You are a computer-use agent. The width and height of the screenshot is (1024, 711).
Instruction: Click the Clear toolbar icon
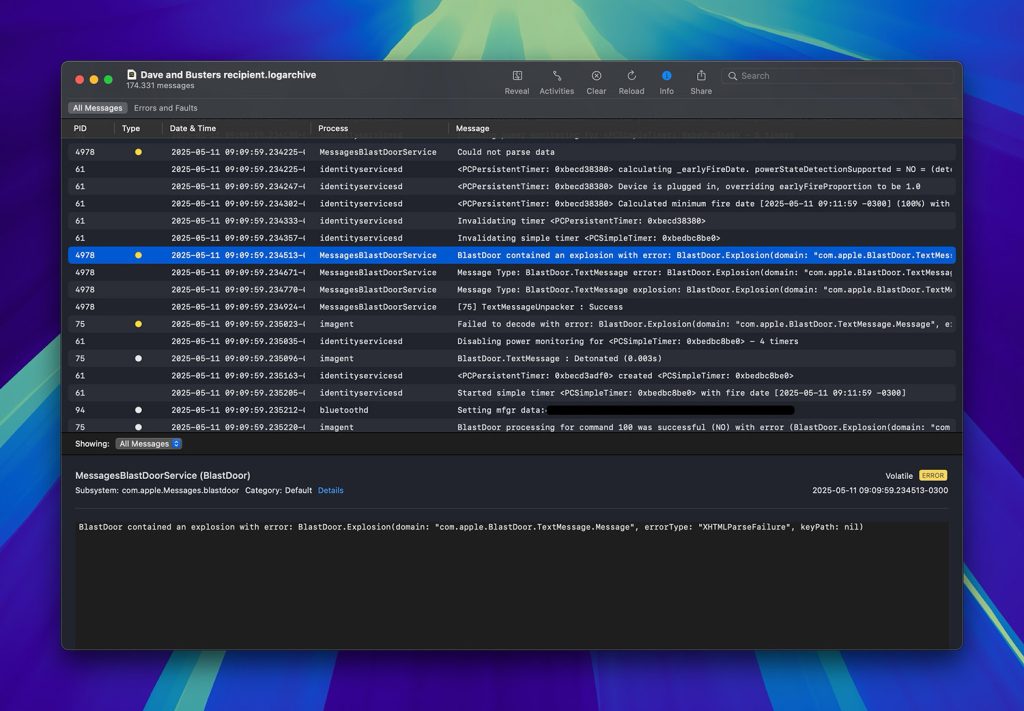click(596, 76)
